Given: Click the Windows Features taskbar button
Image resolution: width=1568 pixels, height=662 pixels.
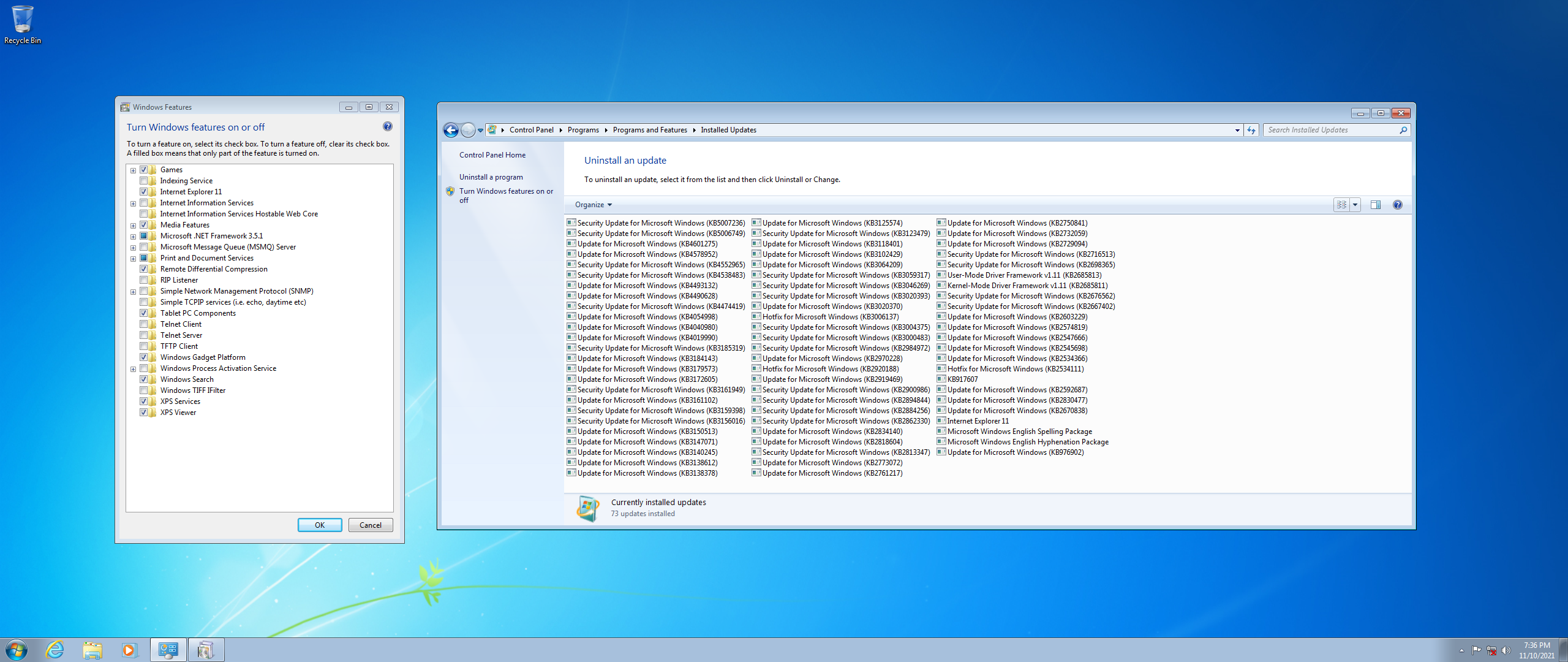Looking at the screenshot, I should (x=206, y=650).
